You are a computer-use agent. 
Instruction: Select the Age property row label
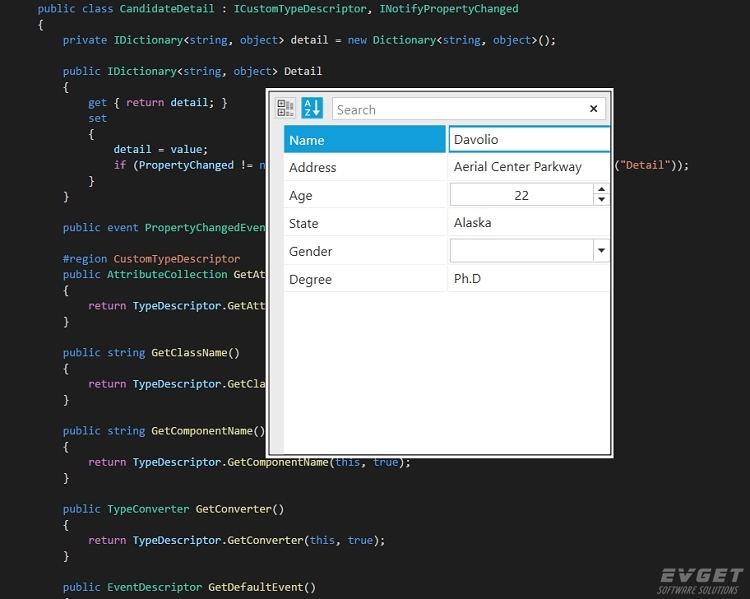point(364,195)
